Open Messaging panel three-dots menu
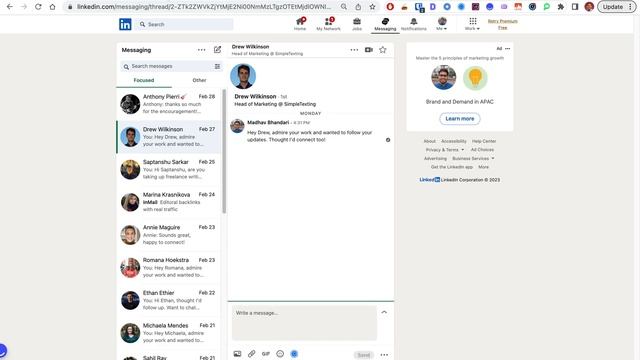 pyautogui.click(x=202, y=50)
